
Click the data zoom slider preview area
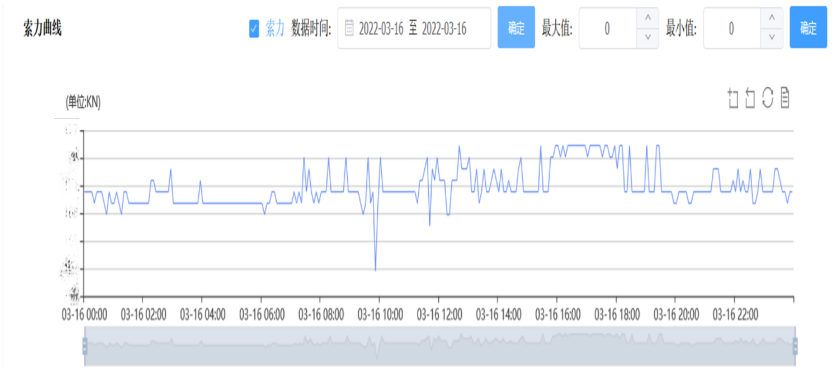click(440, 346)
